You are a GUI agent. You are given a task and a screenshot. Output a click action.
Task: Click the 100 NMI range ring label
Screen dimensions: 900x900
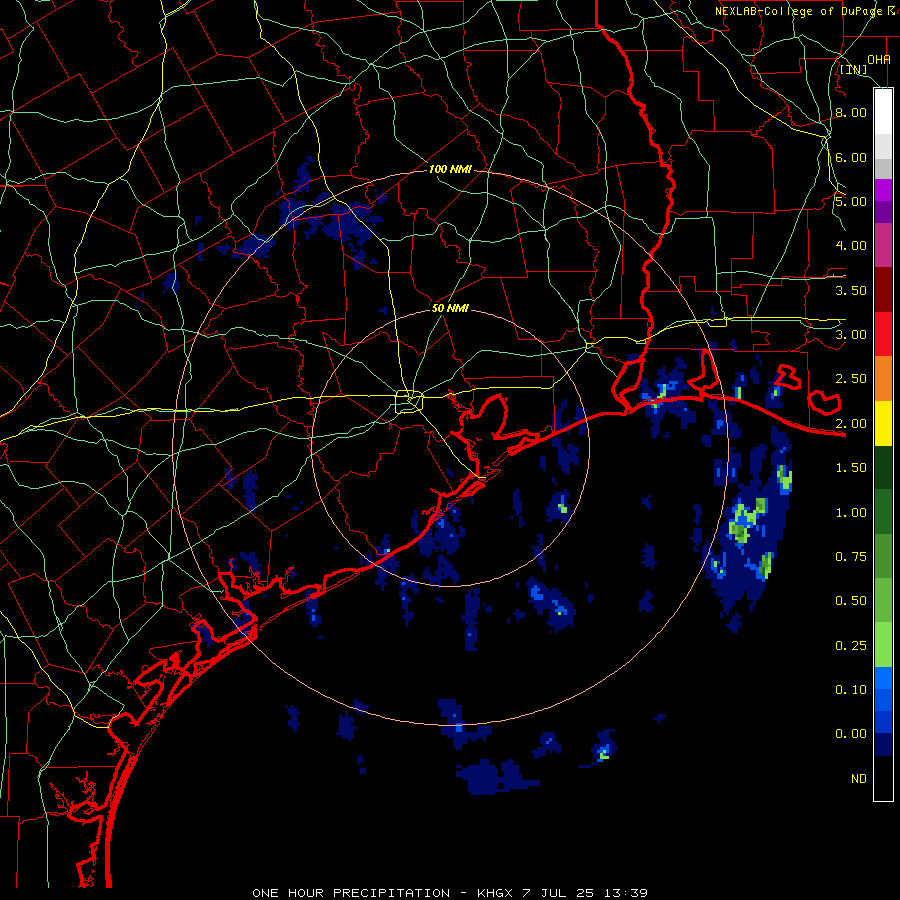pos(450,169)
